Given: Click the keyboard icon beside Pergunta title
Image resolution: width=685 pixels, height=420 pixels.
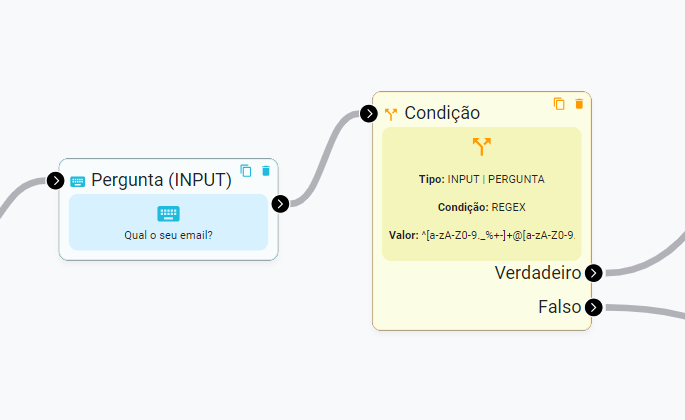Looking at the screenshot, I should tap(78, 181).
